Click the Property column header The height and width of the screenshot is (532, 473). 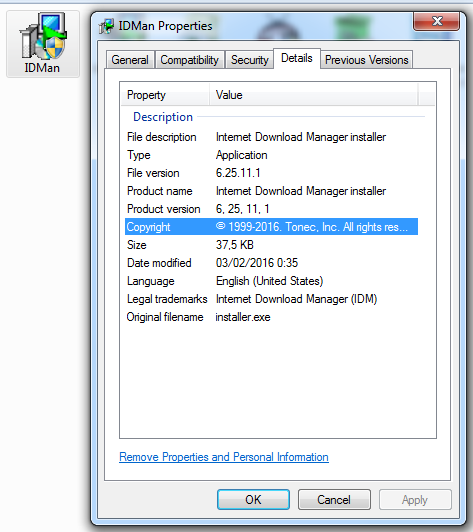coord(165,95)
